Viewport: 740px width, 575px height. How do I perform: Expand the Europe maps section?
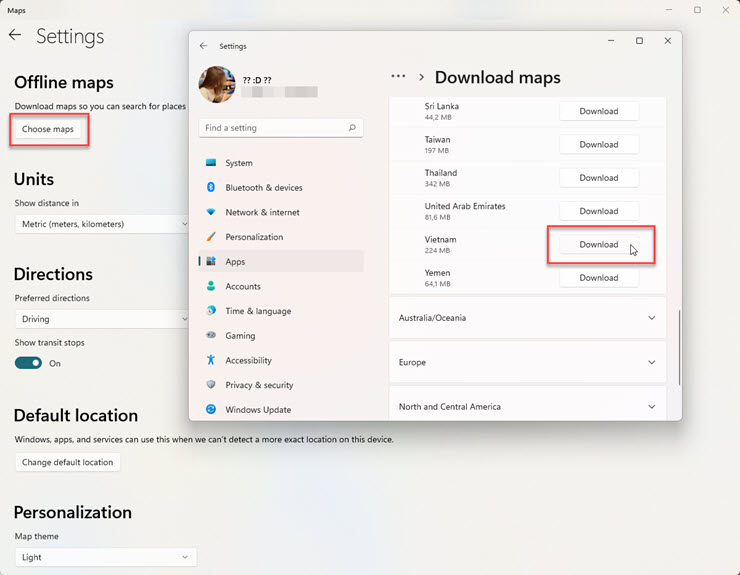pyautogui.click(x=527, y=362)
